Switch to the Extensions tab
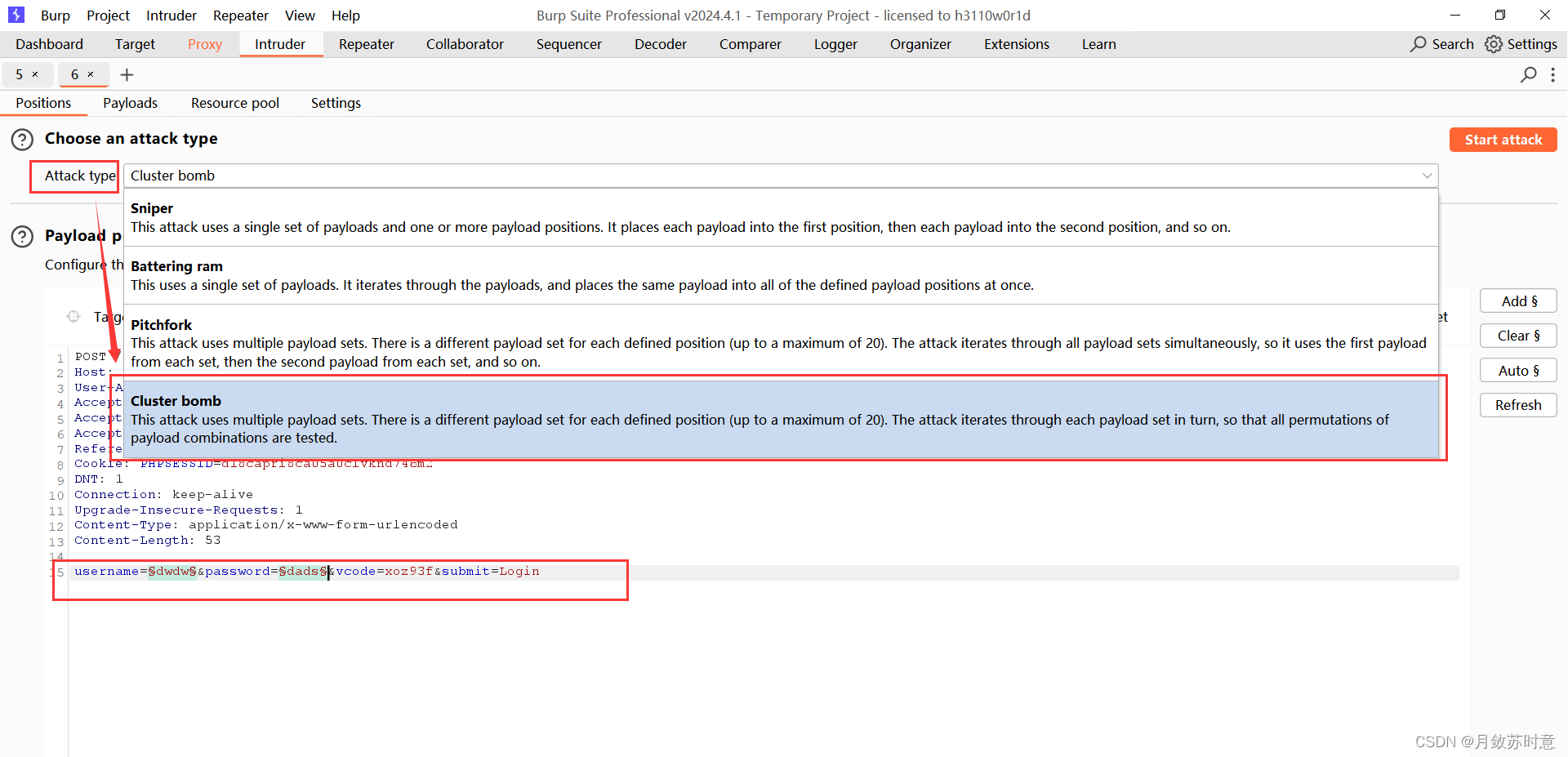 point(1017,44)
